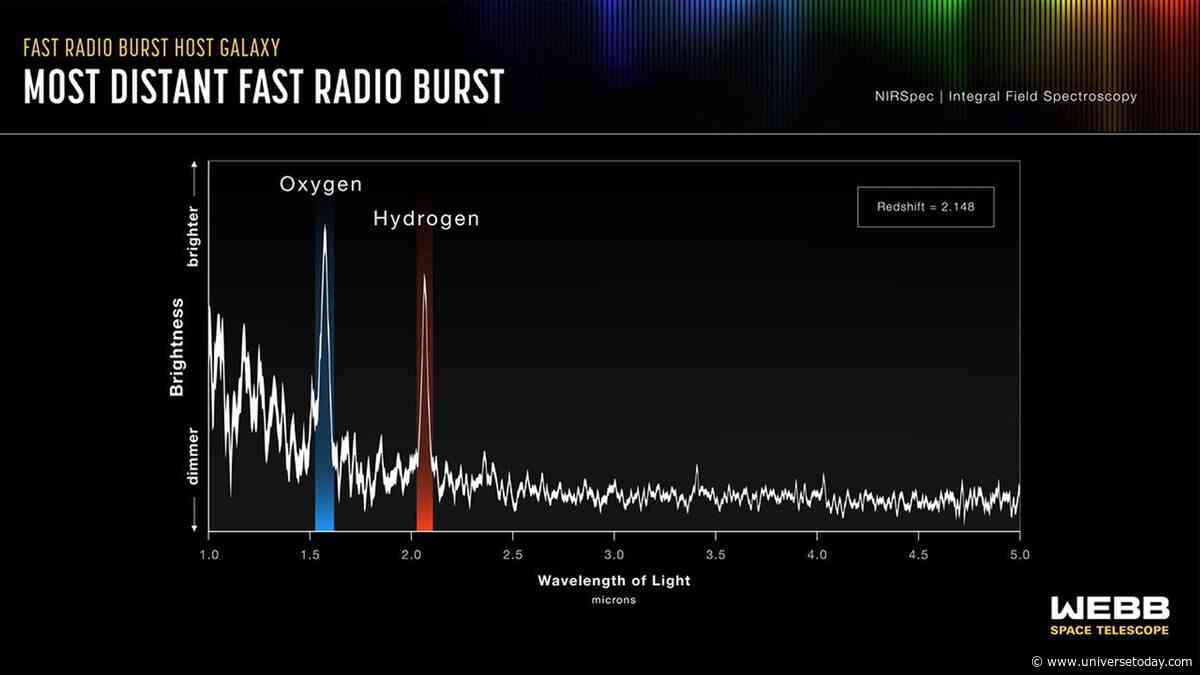The image size is (1200, 675).
Task: Click the 'dimmer' axis label
Action: pyautogui.click(x=194, y=457)
